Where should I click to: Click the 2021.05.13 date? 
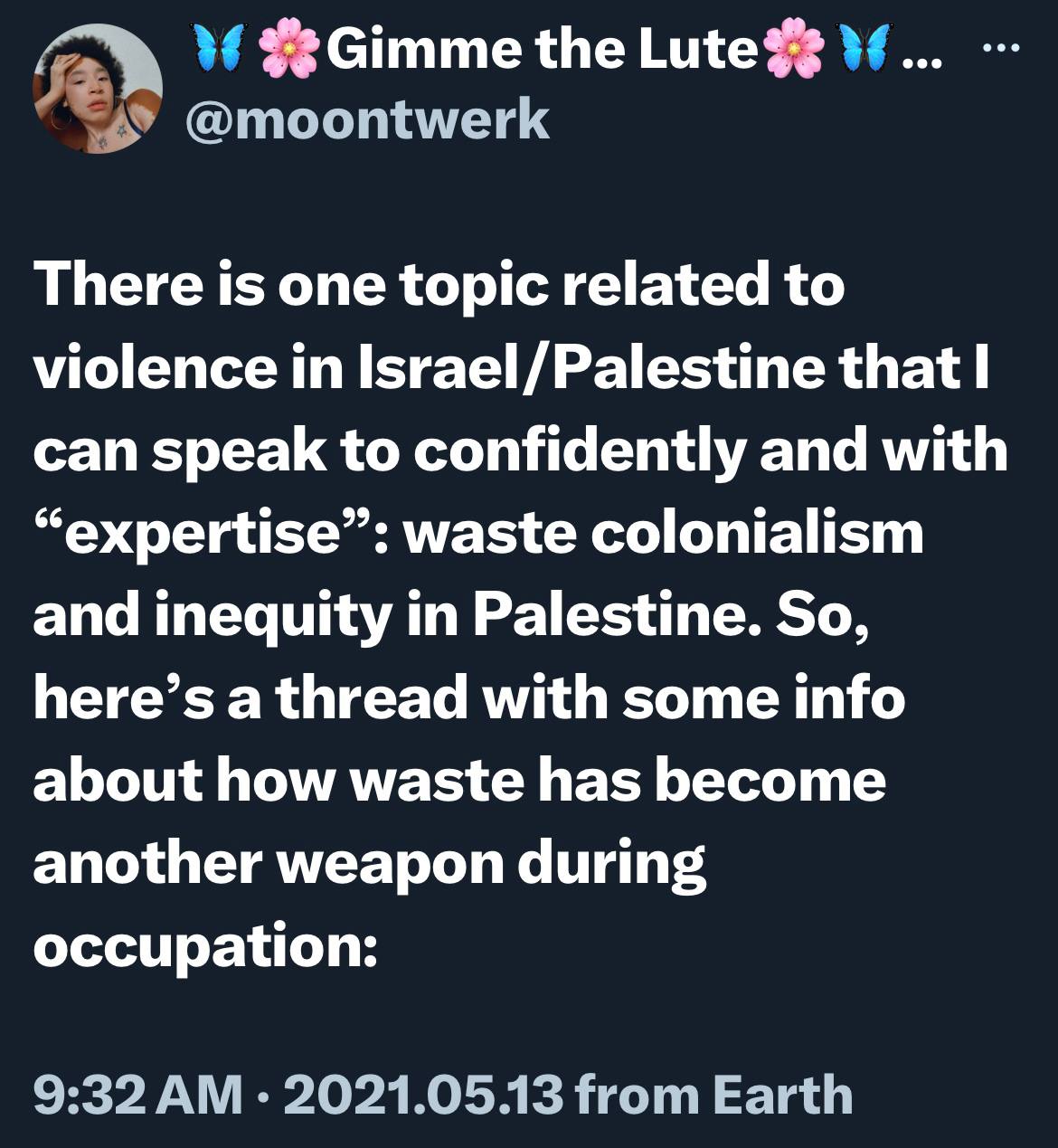(423, 1094)
